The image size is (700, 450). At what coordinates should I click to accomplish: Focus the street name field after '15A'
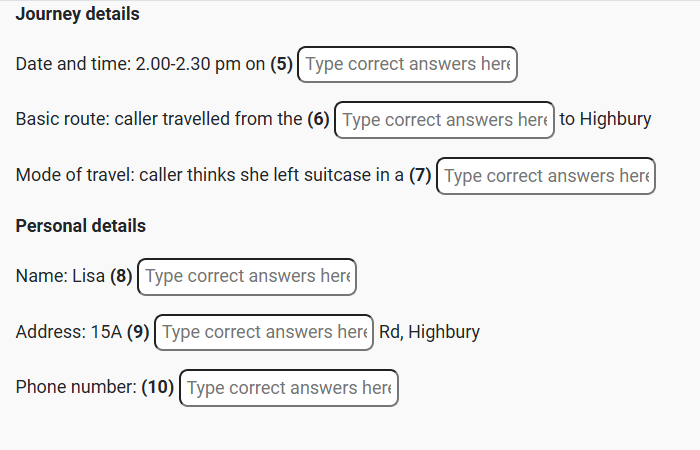click(264, 332)
